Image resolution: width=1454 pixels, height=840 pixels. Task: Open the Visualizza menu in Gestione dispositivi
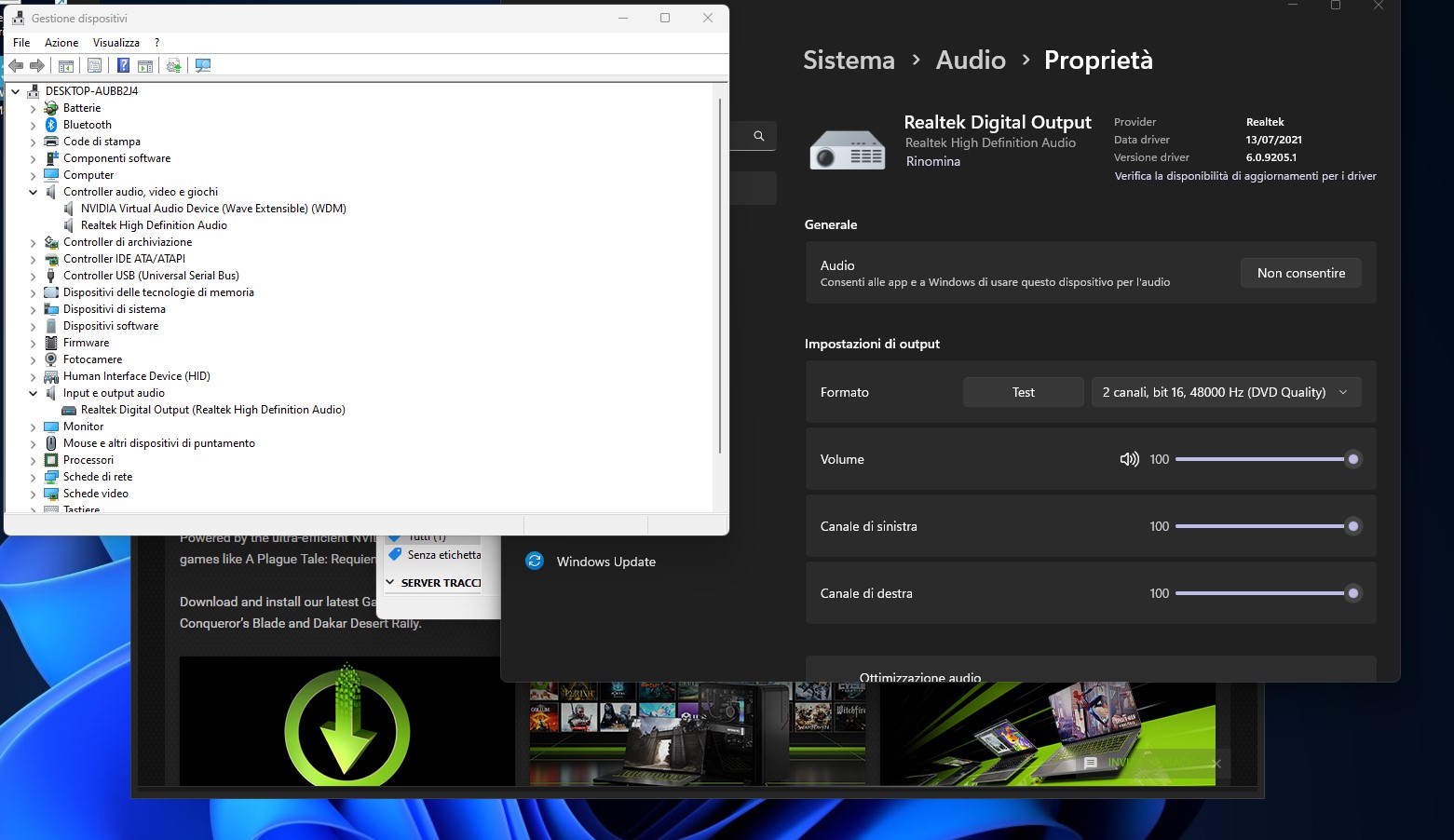pyautogui.click(x=116, y=42)
